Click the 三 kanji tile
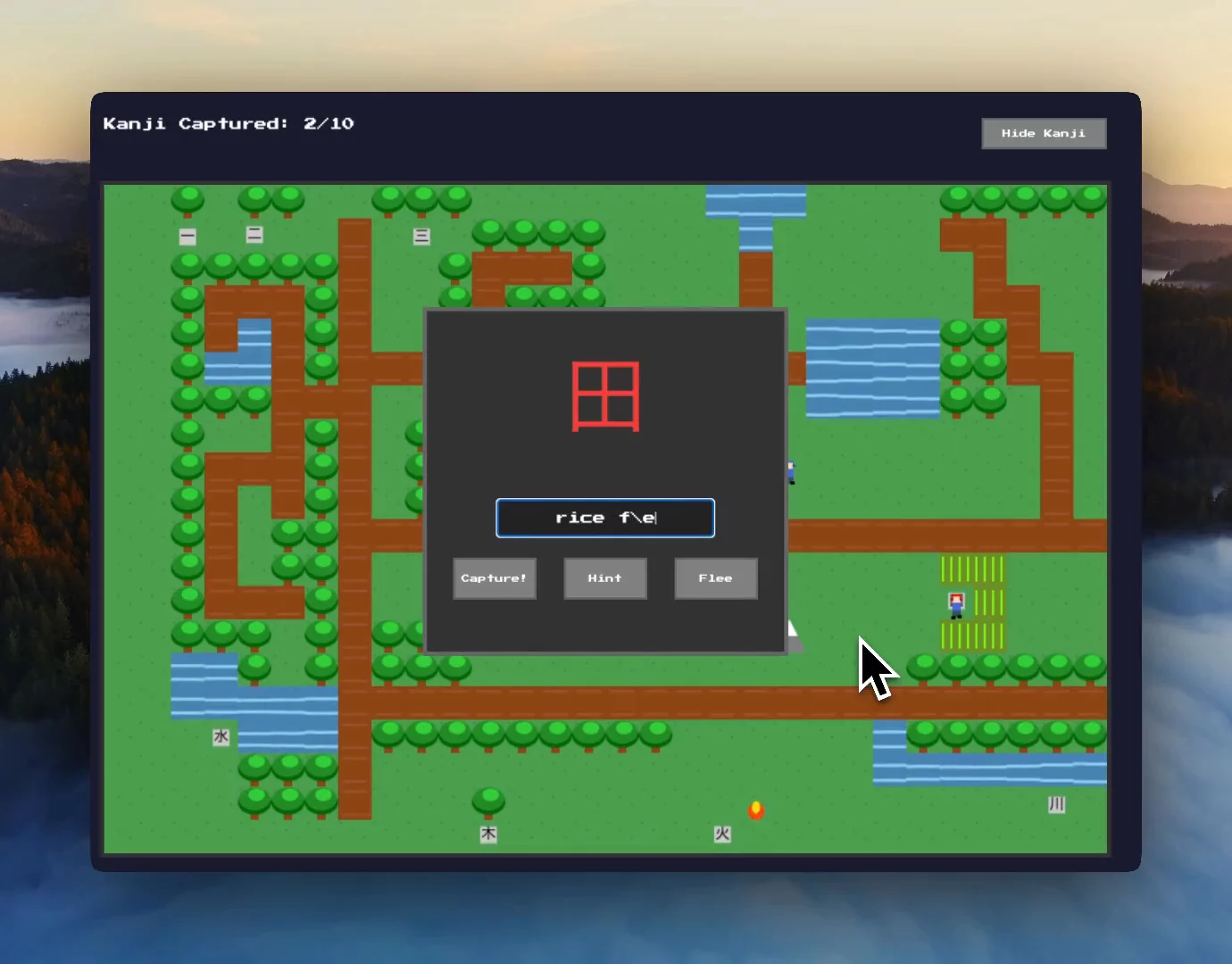Viewport: 1232px width, 964px height. [421, 237]
